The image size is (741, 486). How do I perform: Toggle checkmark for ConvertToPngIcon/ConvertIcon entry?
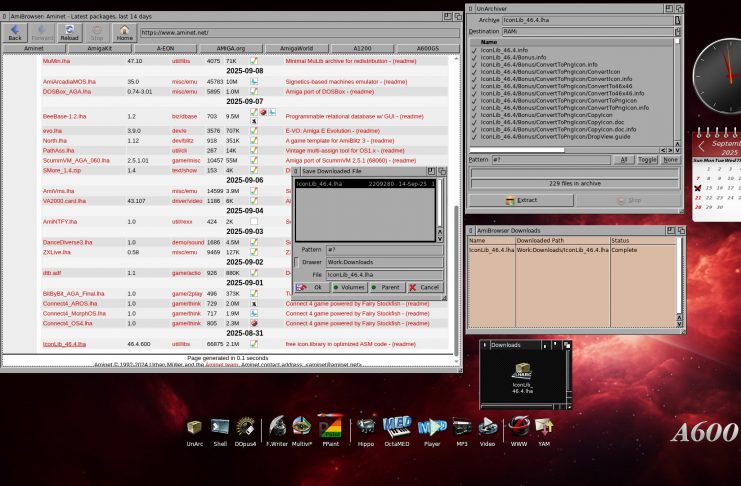[474, 72]
